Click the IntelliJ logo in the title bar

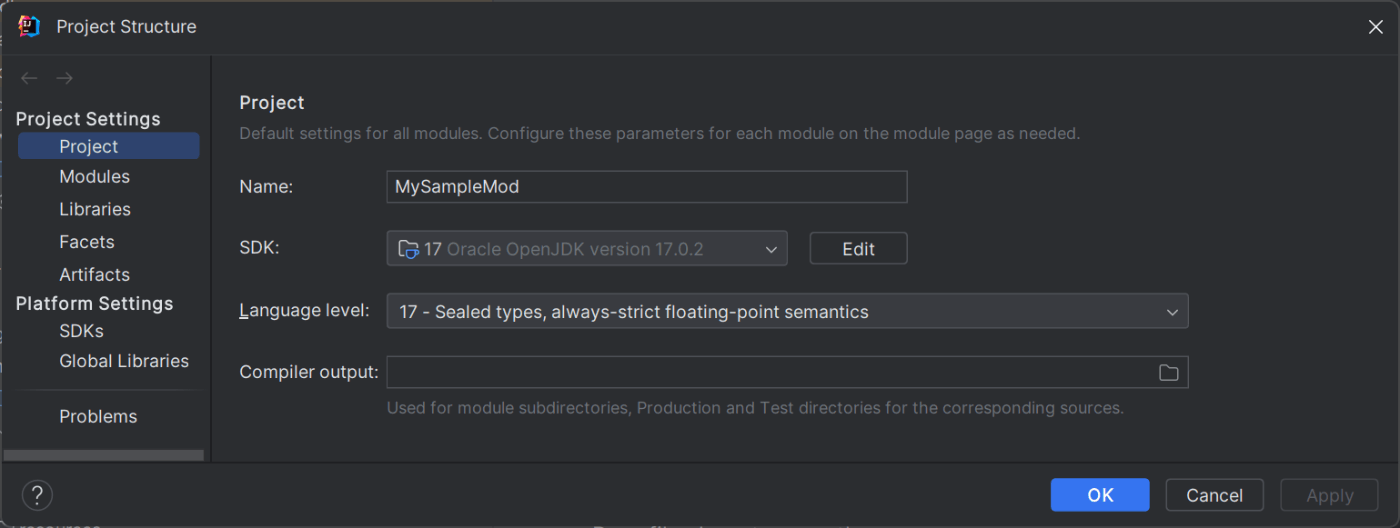[x=28, y=27]
